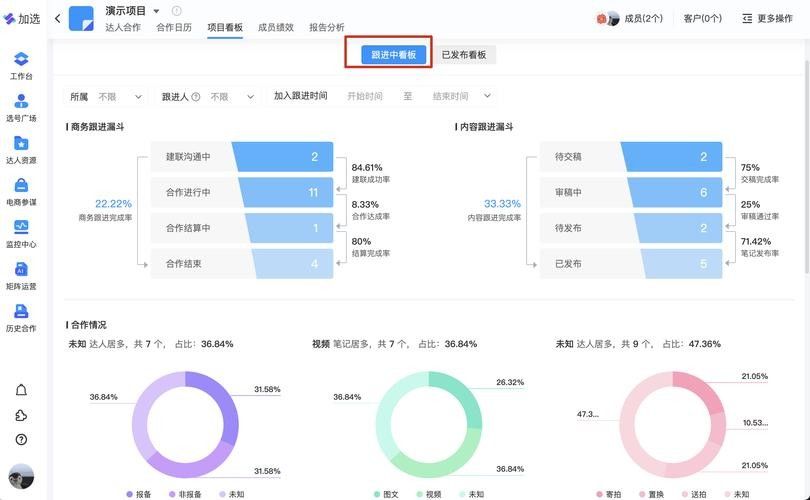The image size is (810, 500).
Task: Toggle the 寄拍 legend item
Action: click(608, 494)
